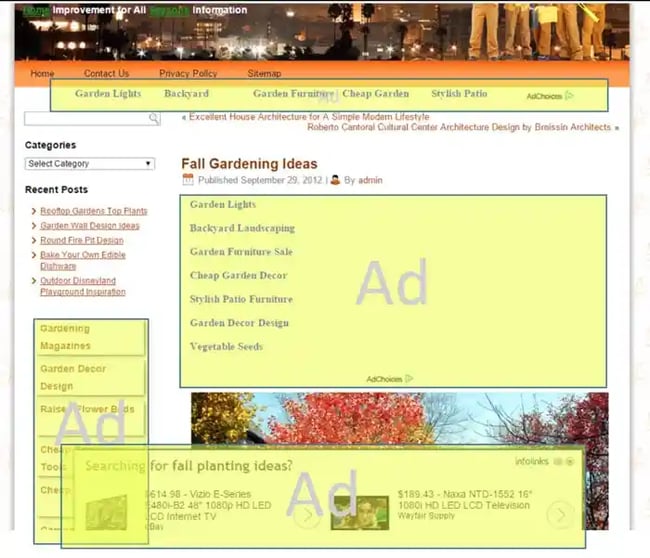650x558 pixels.
Task: Click arrow after Vizio TV ad
Action: (307, 515)
